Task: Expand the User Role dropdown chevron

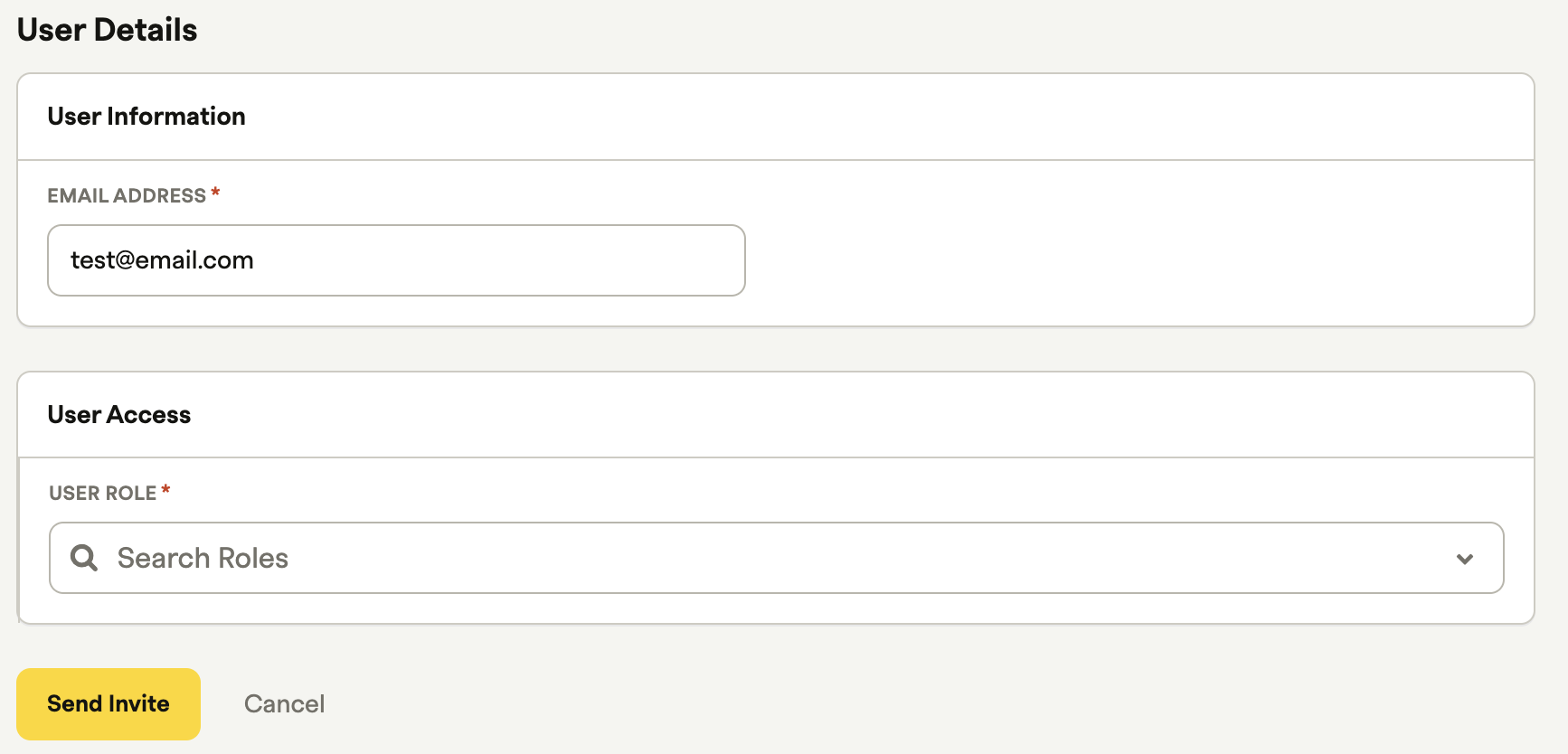Action: click(1465, 559)
